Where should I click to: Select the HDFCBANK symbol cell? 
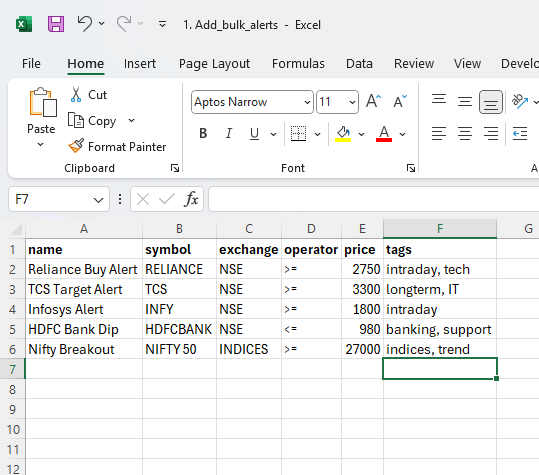point(179,329)
